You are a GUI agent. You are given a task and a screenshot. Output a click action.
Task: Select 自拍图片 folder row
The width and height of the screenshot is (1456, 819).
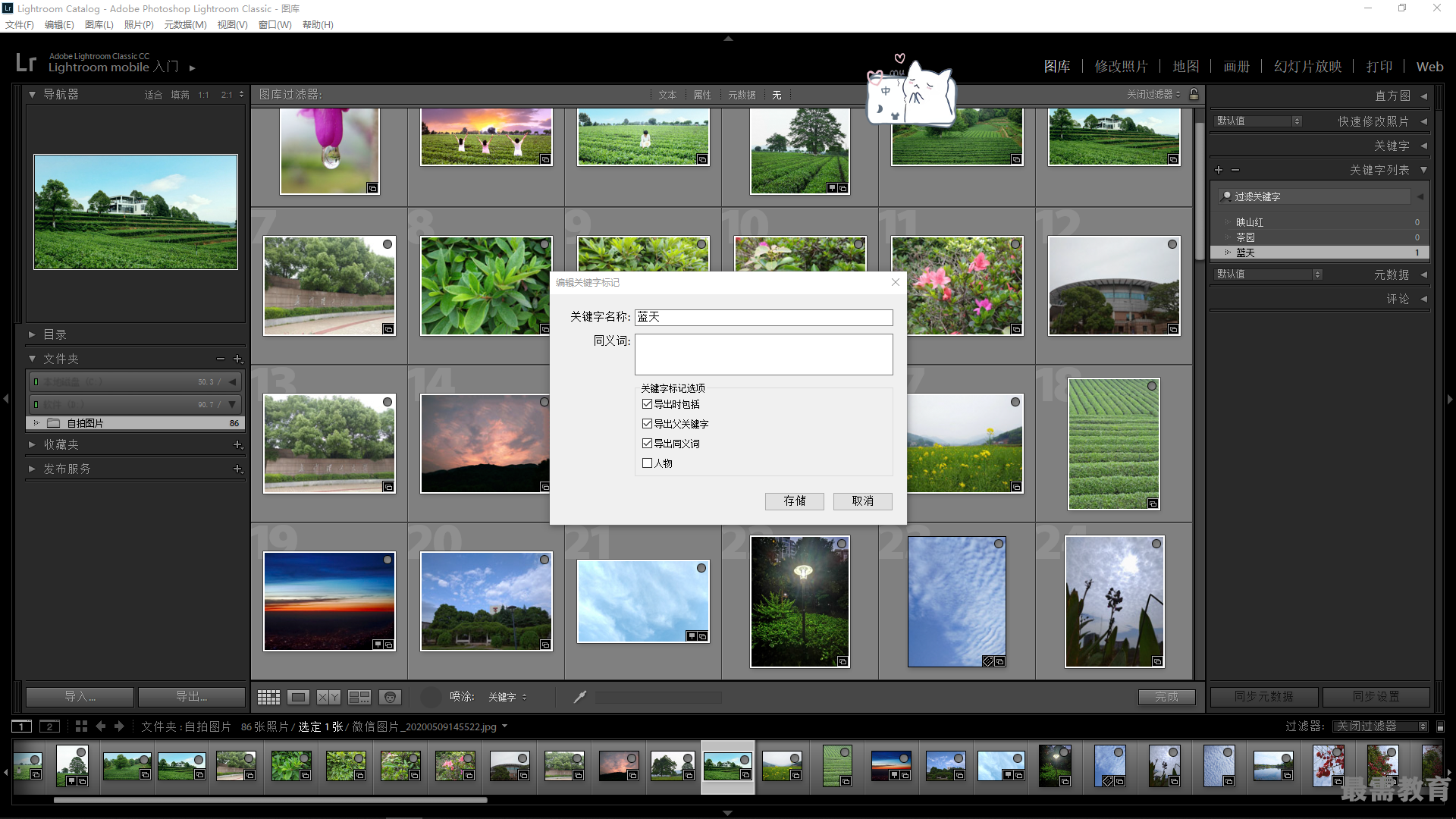(136, 423)
